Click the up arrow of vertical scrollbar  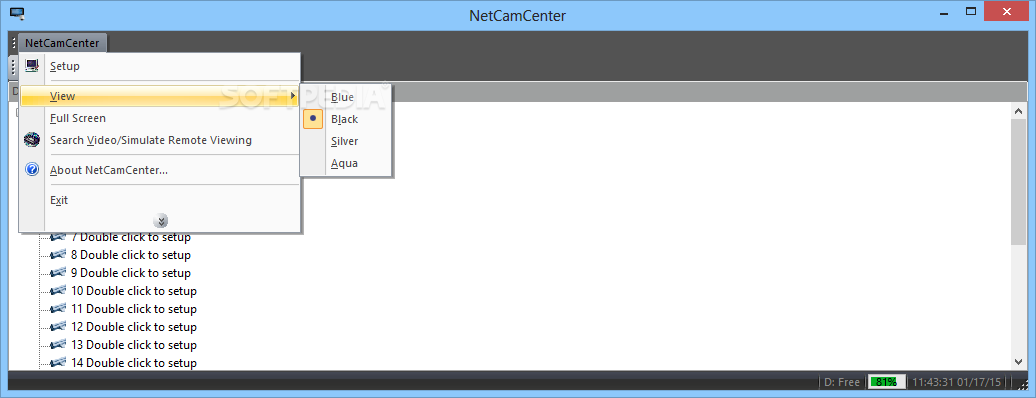click(x=1018, y=111)
